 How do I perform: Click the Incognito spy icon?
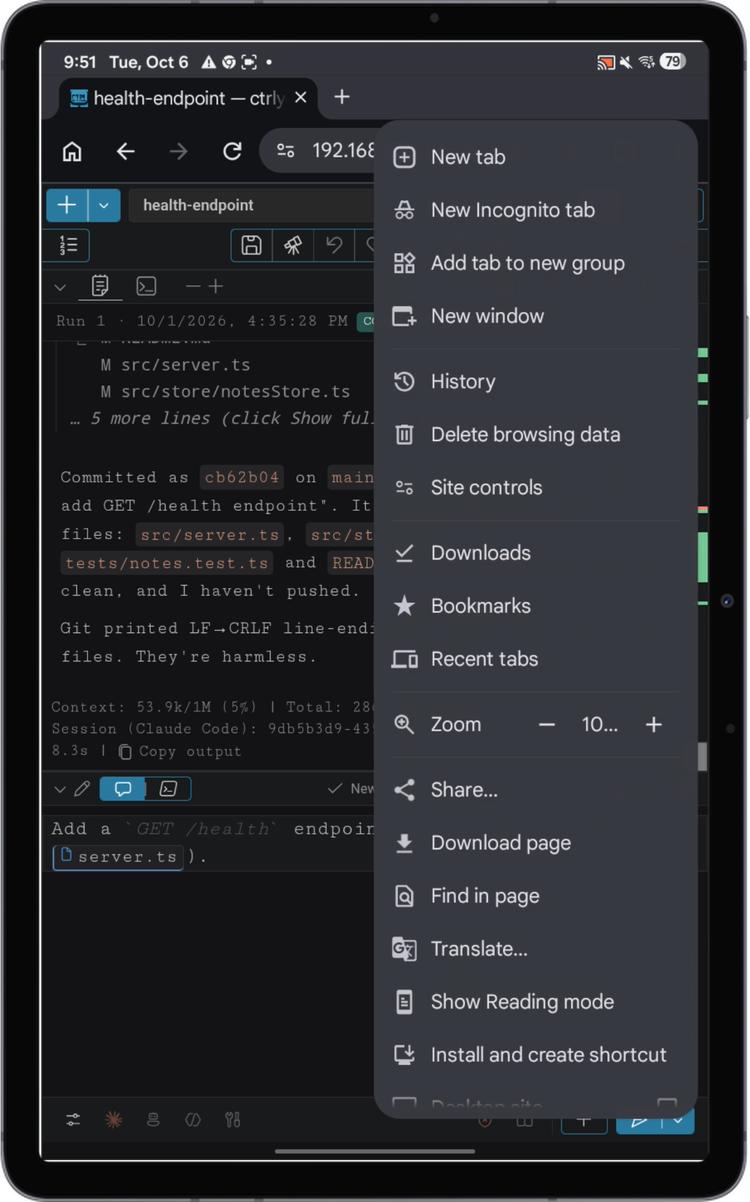click(404, 210)
